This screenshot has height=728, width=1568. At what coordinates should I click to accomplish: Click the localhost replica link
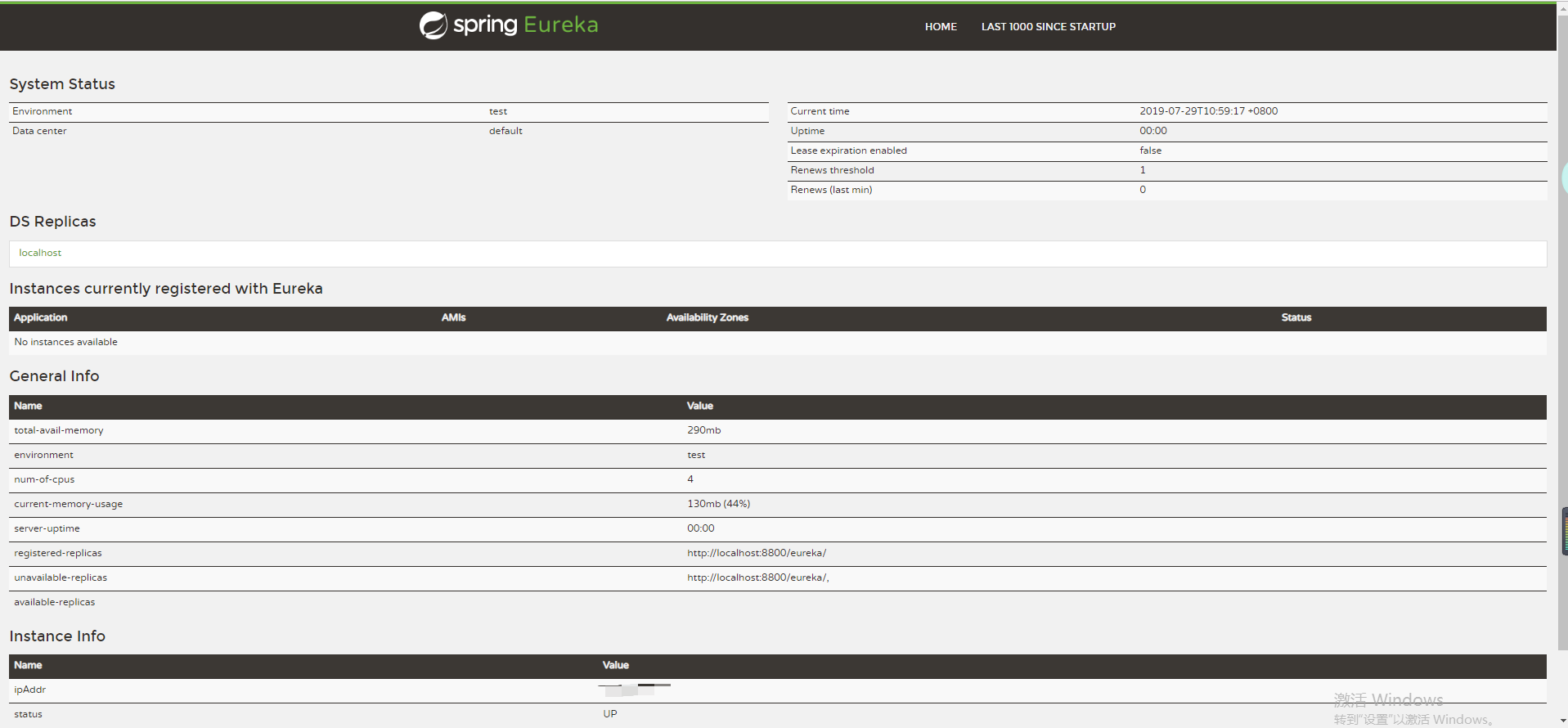(40, 253)
